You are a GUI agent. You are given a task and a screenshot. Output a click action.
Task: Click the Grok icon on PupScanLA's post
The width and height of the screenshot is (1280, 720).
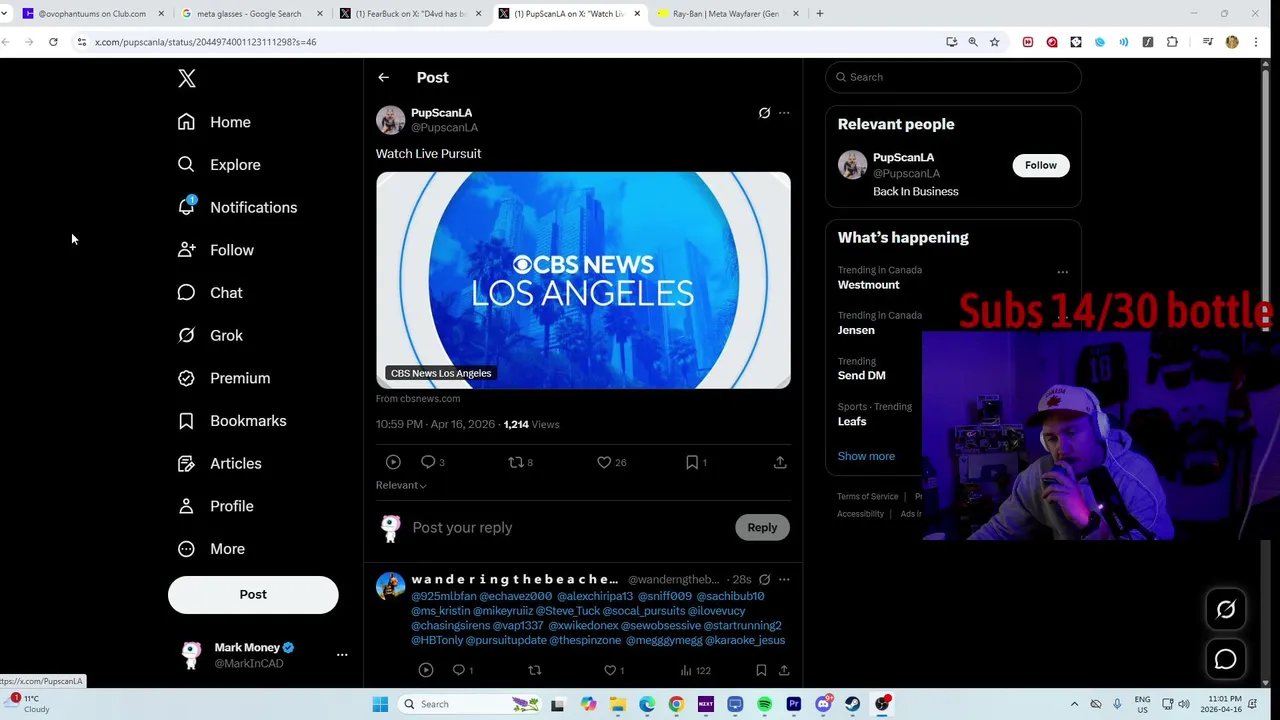[x=764, y=113]
